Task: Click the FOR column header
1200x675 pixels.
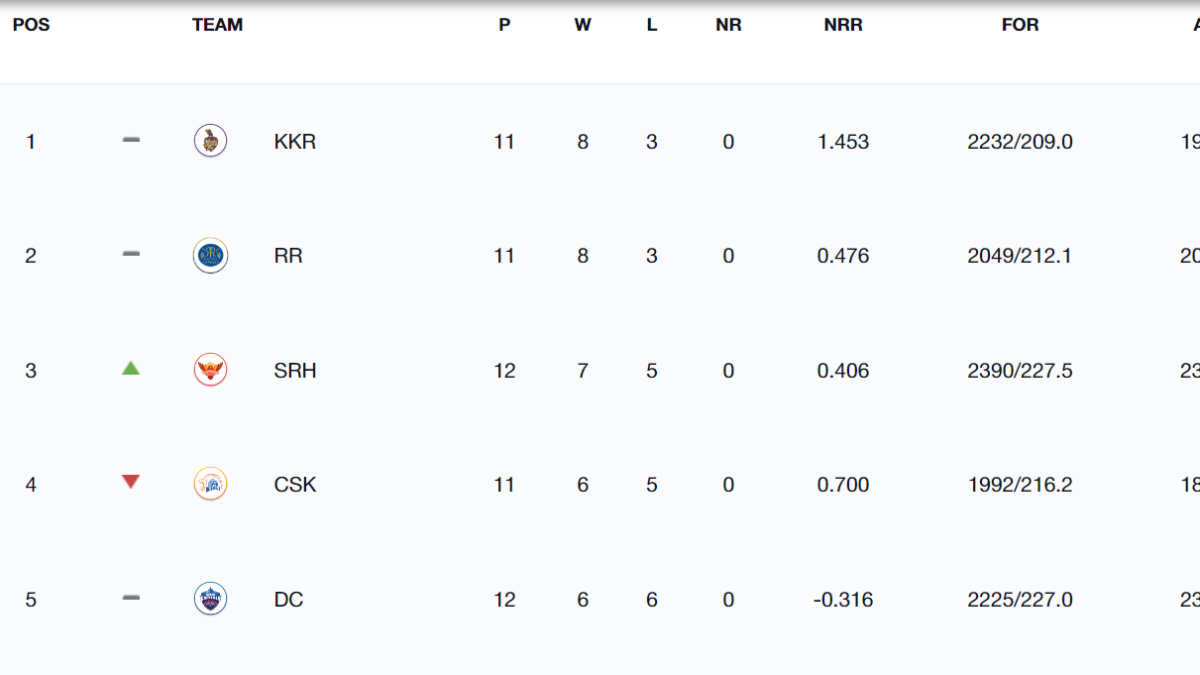Action: [x=1020, y=25]
